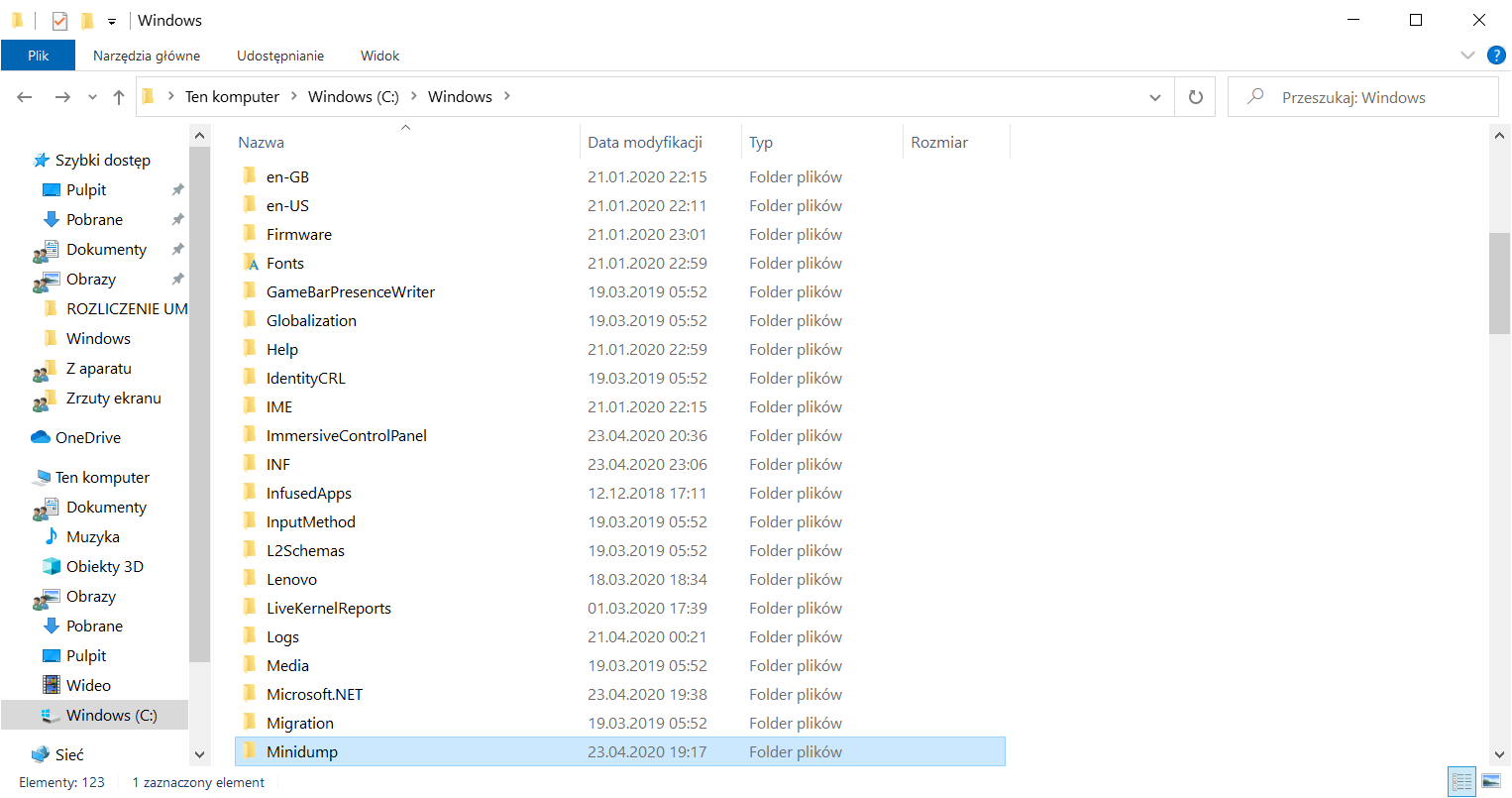Open Zrzuty ekranu in navigation pane
The width and height of the screenshot is (1512, 798).
(113, 398)
